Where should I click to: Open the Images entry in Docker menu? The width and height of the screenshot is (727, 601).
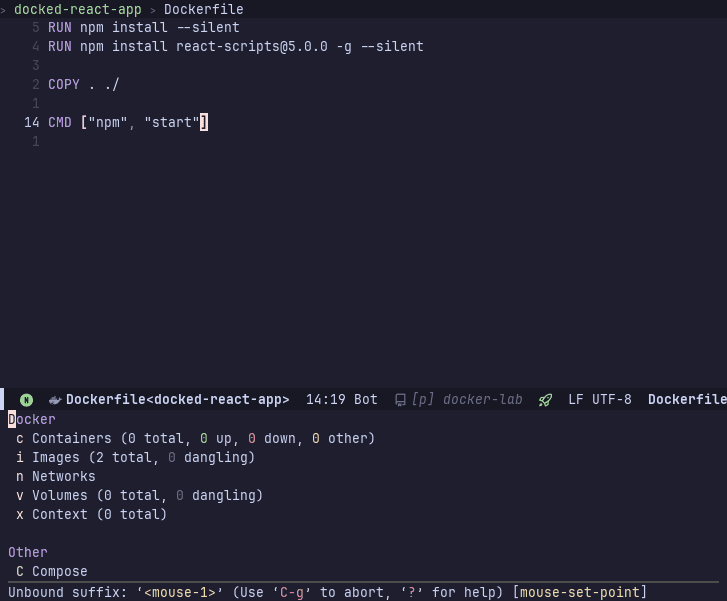click(55, 457)
